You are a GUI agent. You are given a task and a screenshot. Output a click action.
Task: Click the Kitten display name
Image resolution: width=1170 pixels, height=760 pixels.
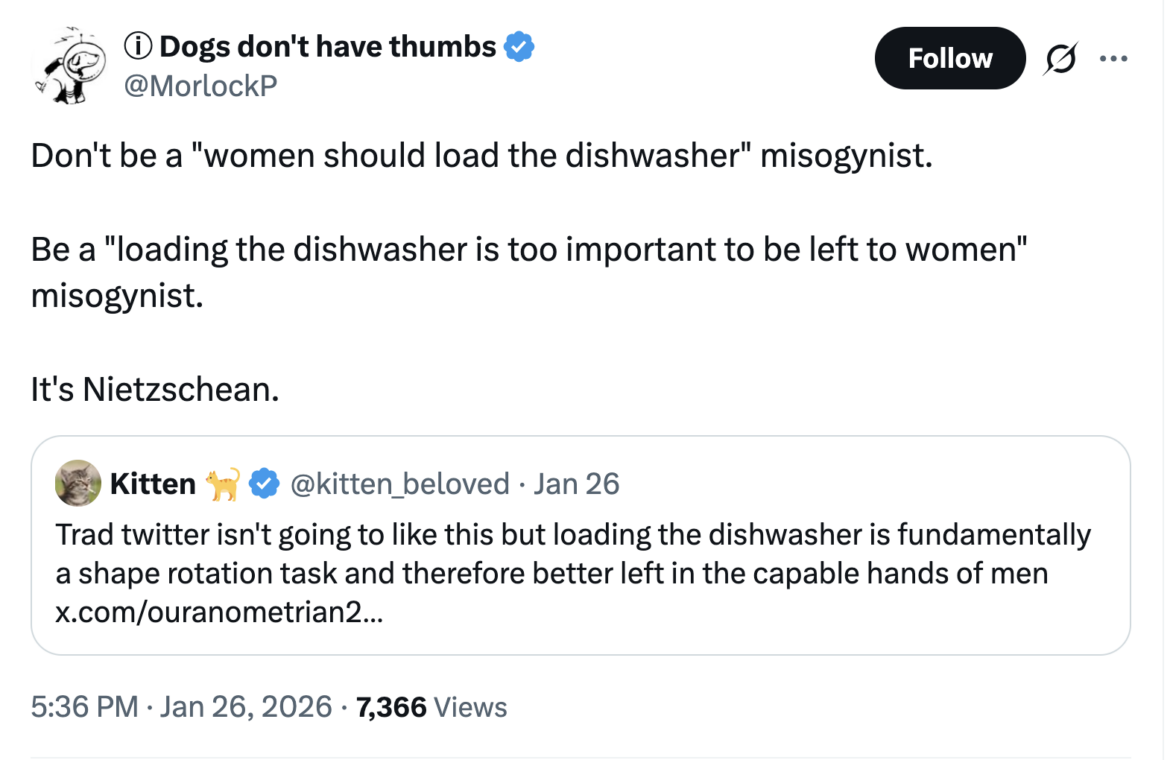click(152, 484)
